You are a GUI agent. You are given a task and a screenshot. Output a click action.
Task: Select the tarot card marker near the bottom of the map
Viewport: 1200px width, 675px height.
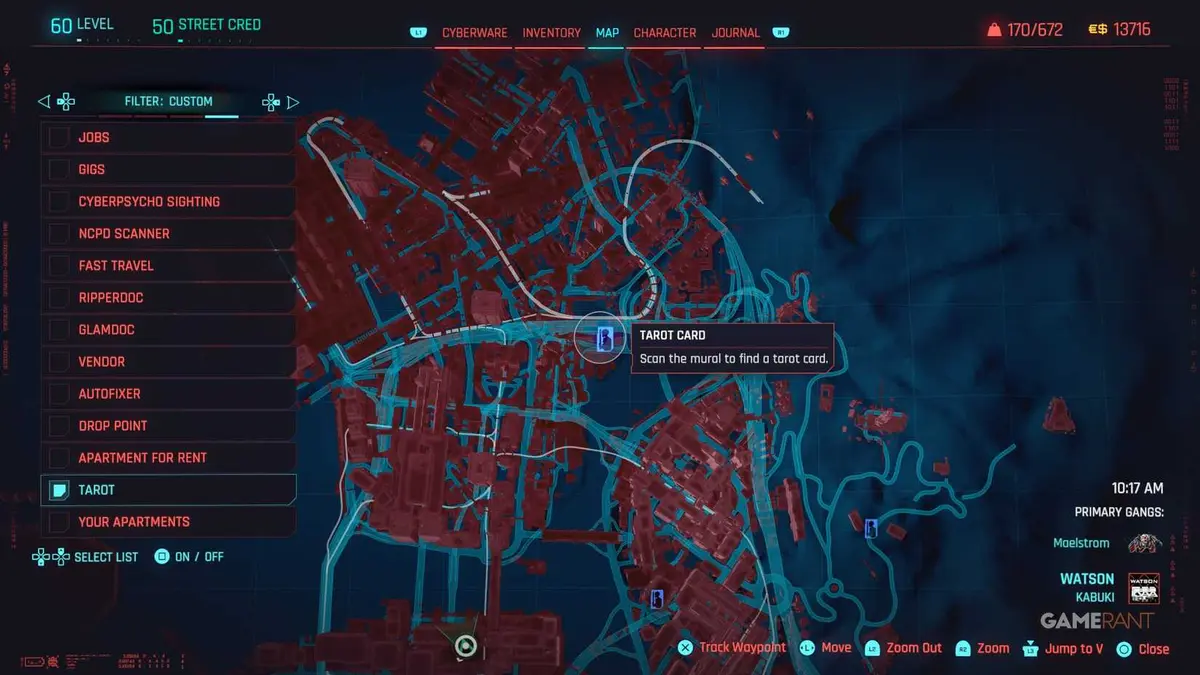click(x=657, y=598)
